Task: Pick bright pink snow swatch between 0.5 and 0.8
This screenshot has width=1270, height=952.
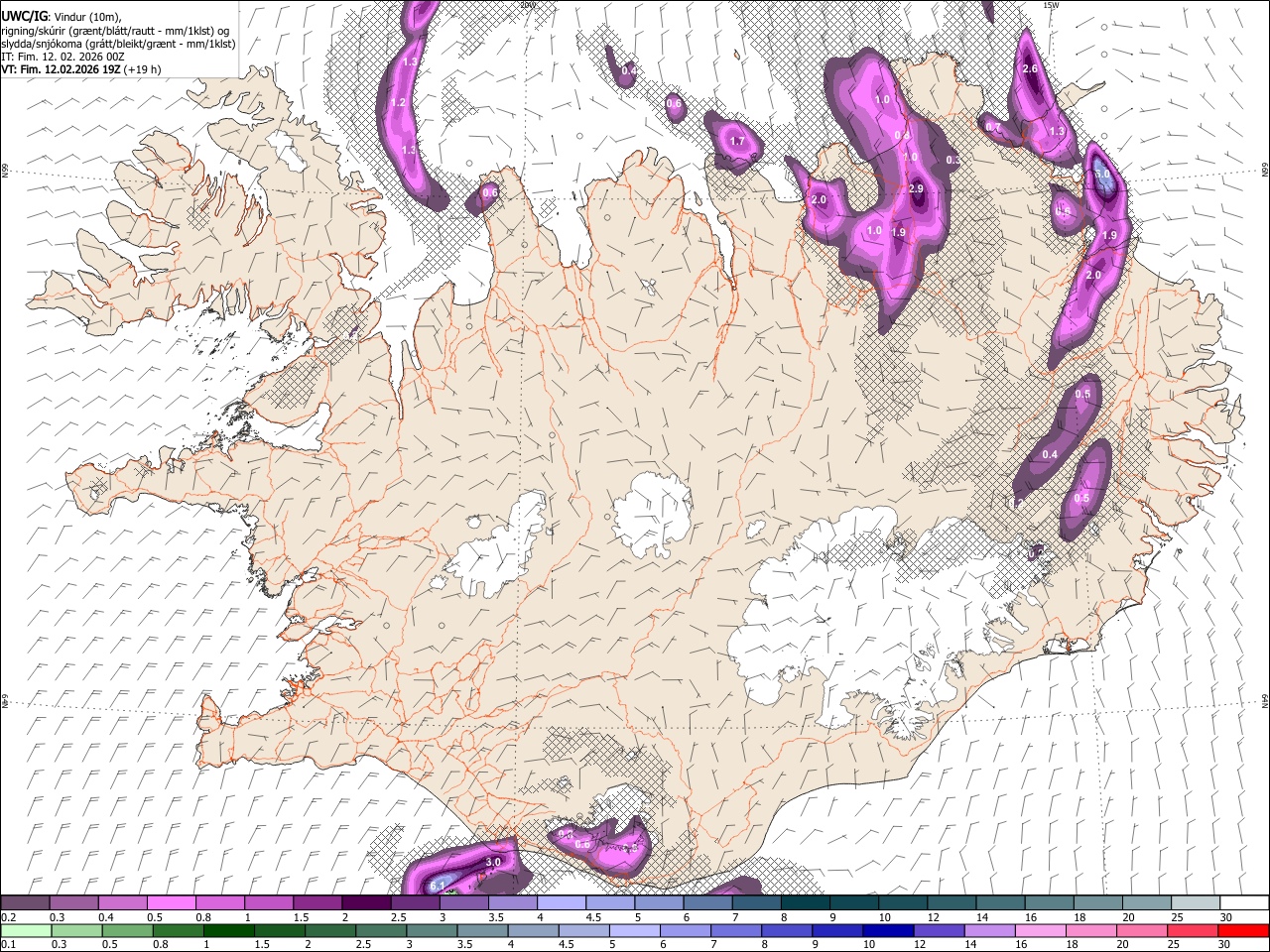Action: (171, 902)
